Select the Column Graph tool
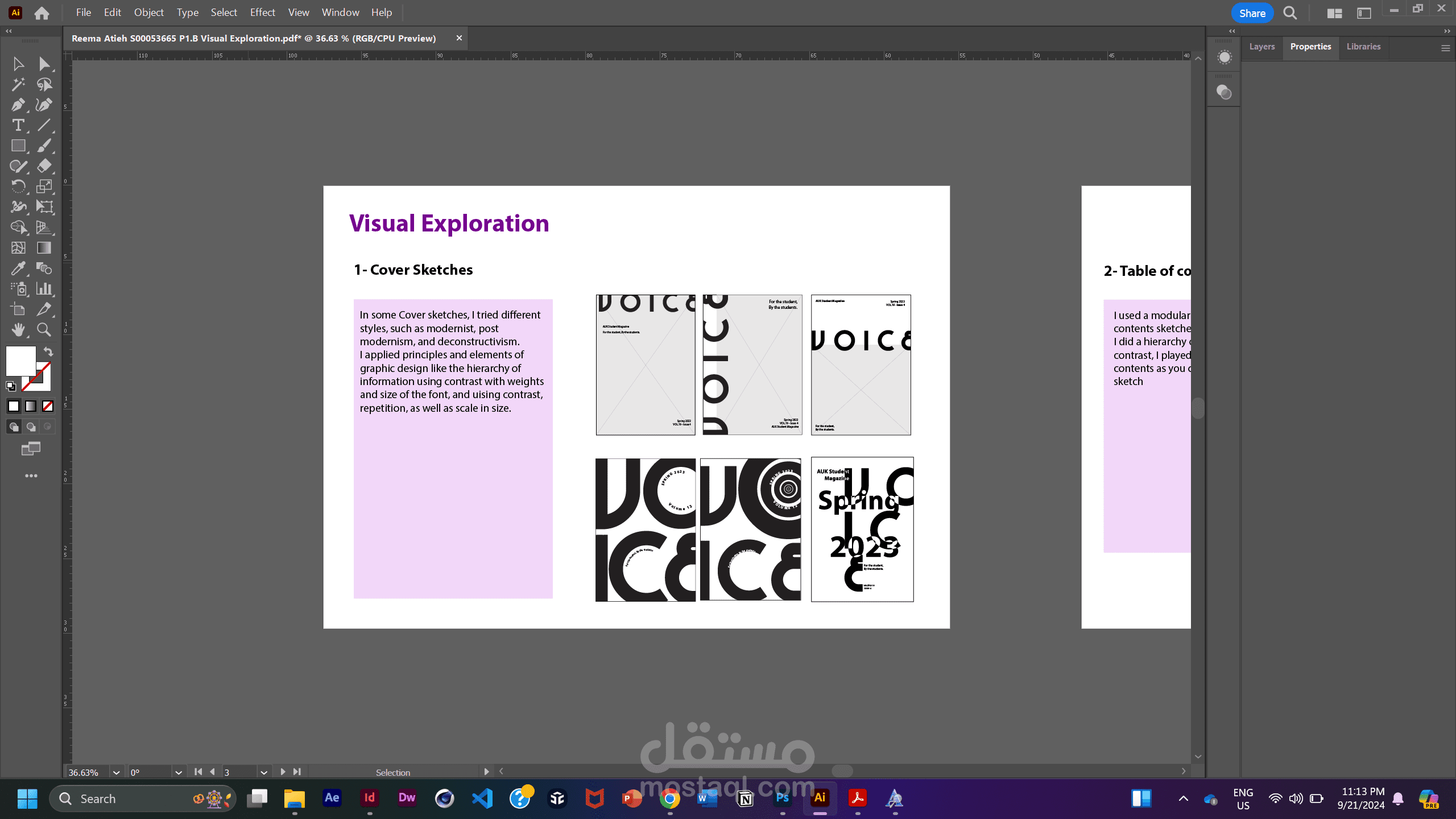Screen dimensions: 1456x819 coord(44,289)
